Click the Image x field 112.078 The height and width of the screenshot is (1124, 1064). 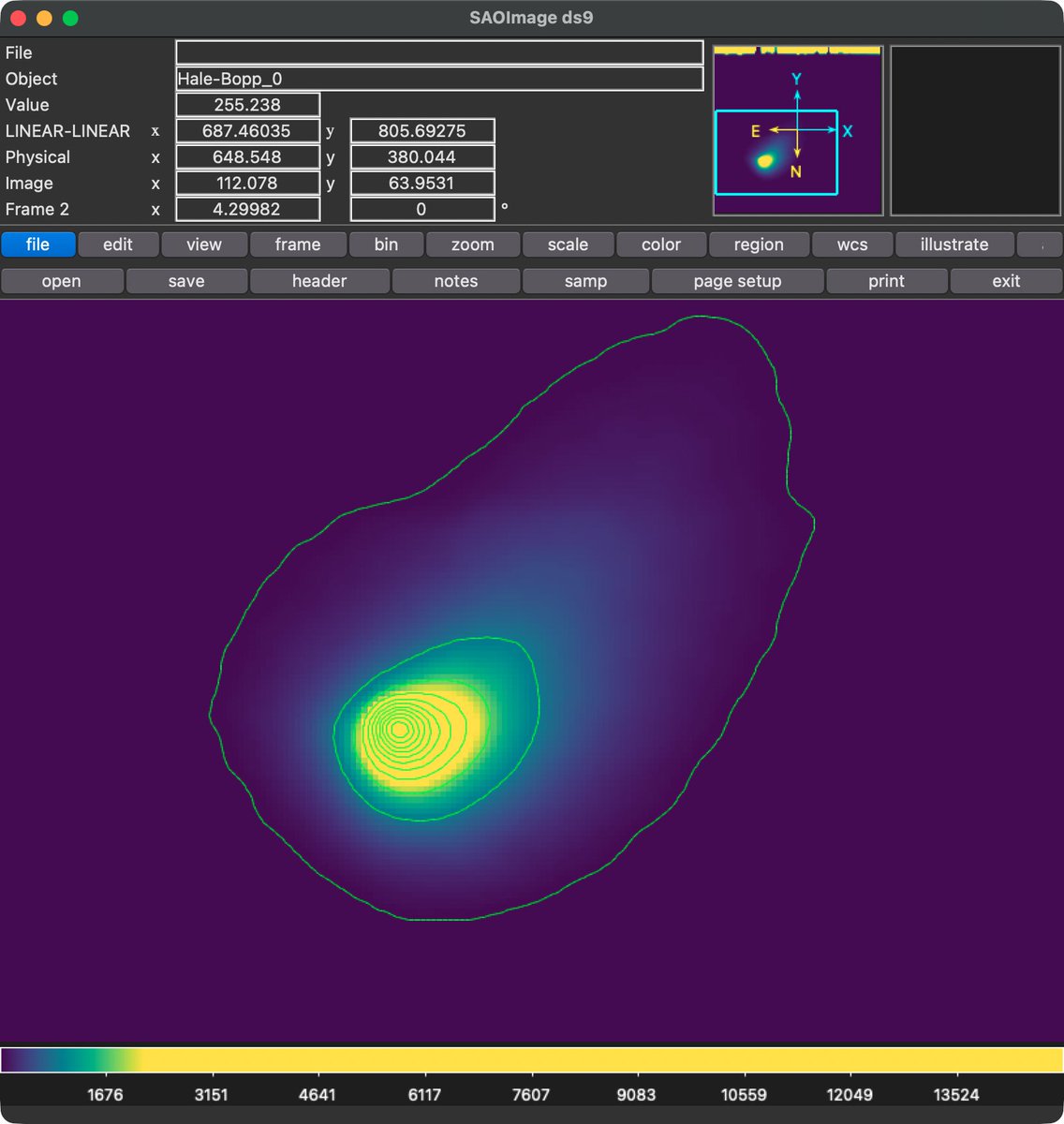[247, 184]
